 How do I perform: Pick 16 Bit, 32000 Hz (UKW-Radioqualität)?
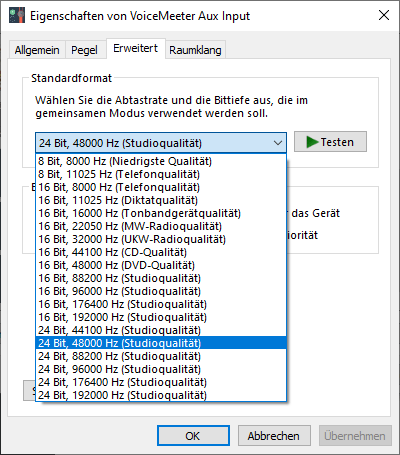(x=161, y=239)
